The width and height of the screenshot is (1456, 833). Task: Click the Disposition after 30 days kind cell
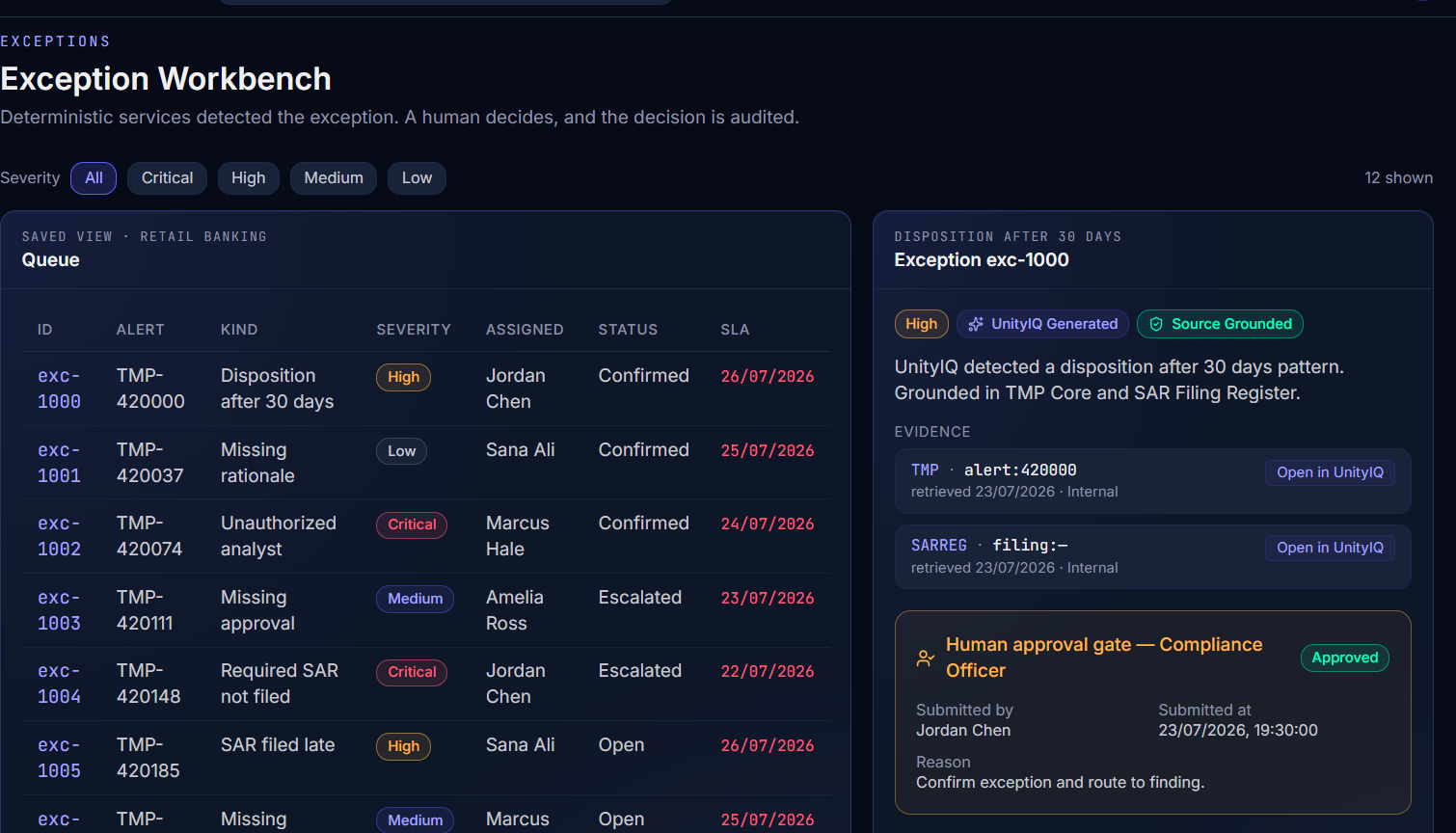point(278,389)
